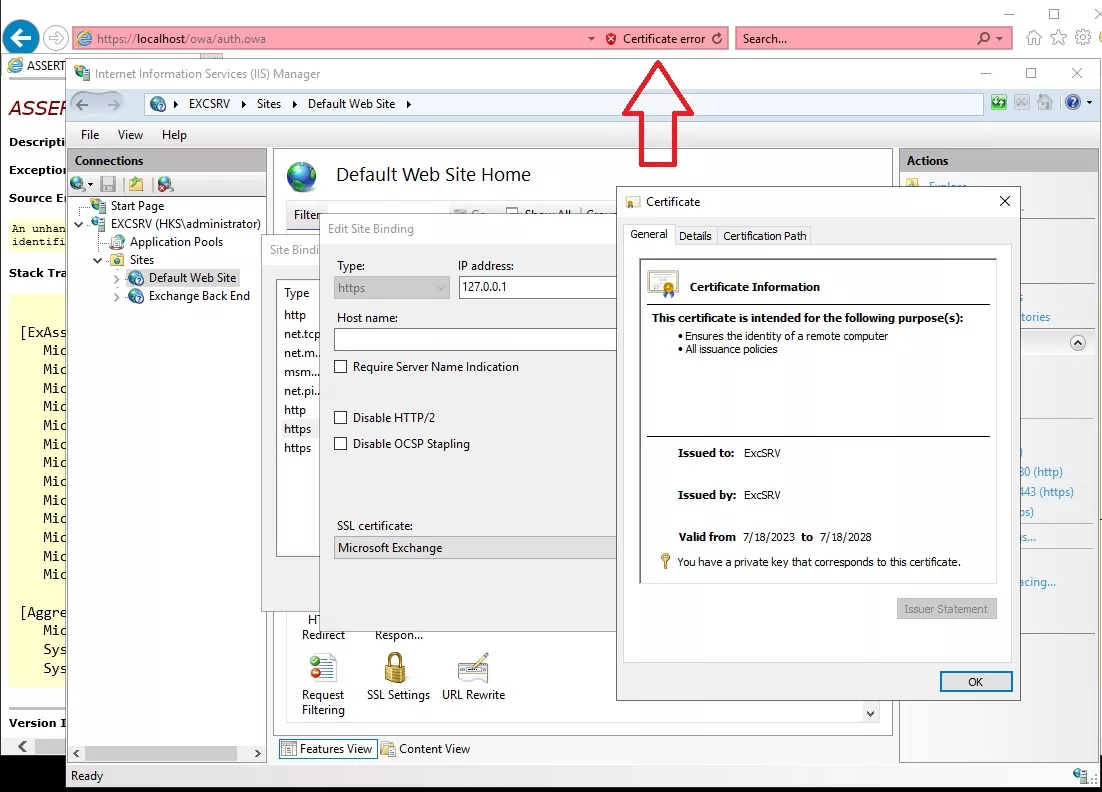Image resolution: width=1102 pixels, height=792 pixels.
Task: Open the URL Rewrite feature icon
Action: (473, 668)
